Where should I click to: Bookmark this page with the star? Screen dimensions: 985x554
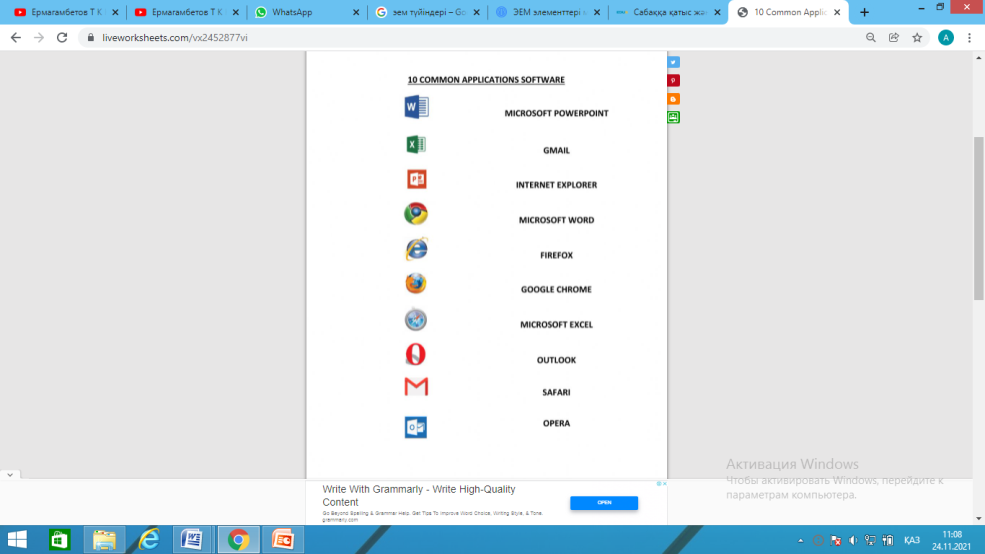pos(917,38)
